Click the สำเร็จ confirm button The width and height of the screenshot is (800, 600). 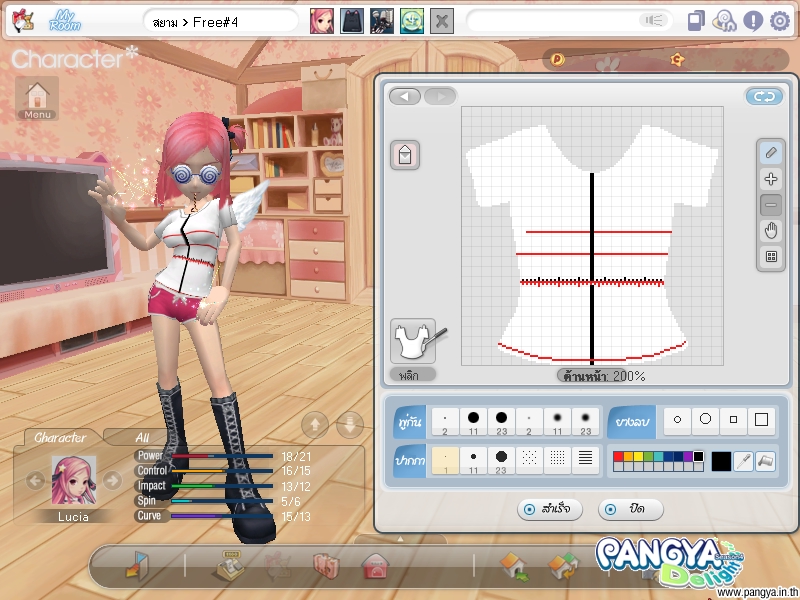(x=549, y=509)
